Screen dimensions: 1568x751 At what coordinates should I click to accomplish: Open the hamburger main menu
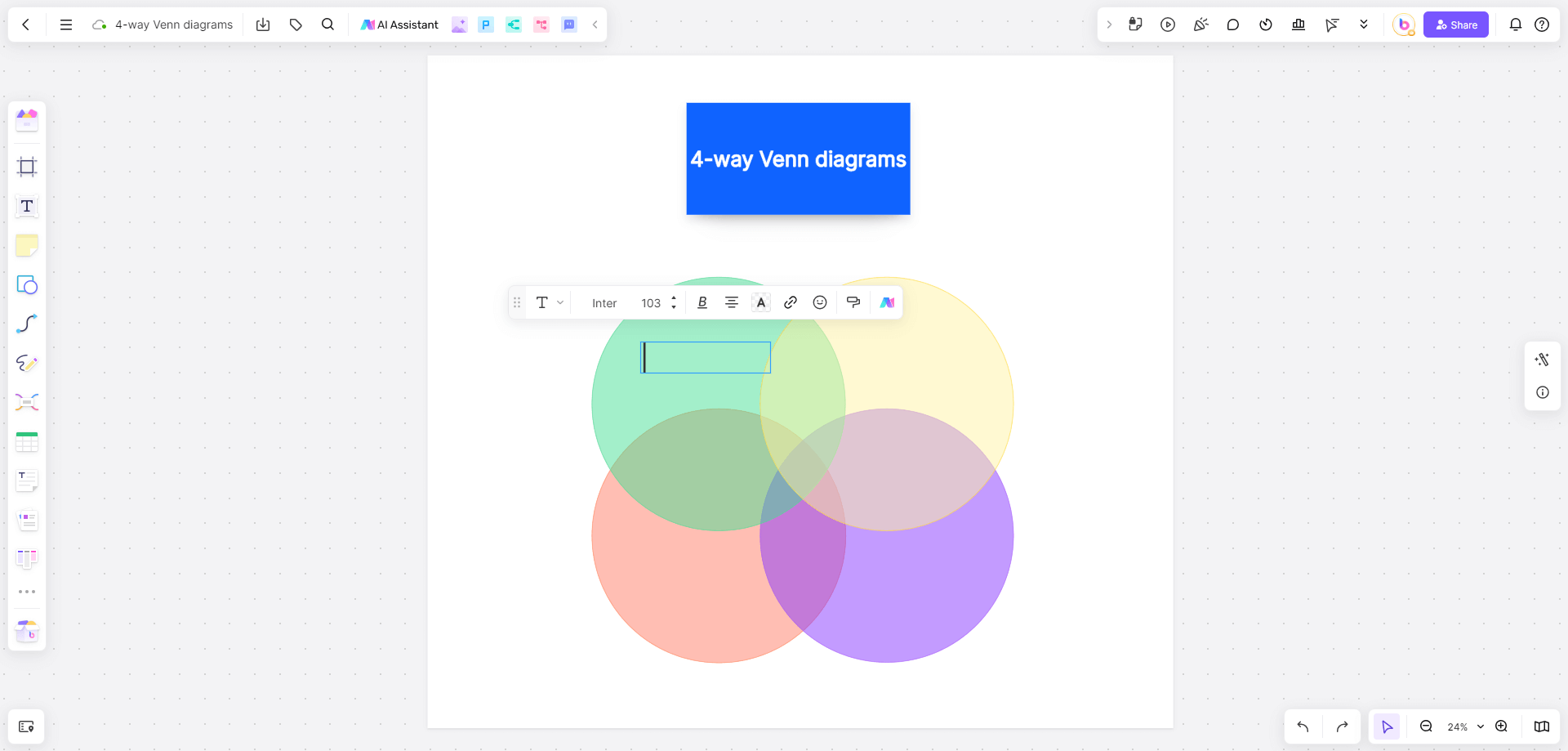(66, 25)
